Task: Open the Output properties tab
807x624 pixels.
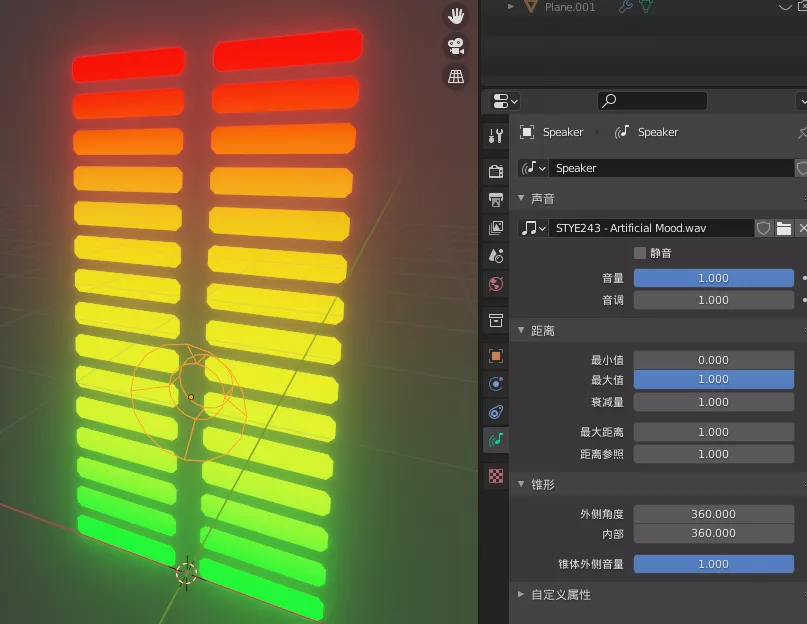Action: tap(495, 200)
